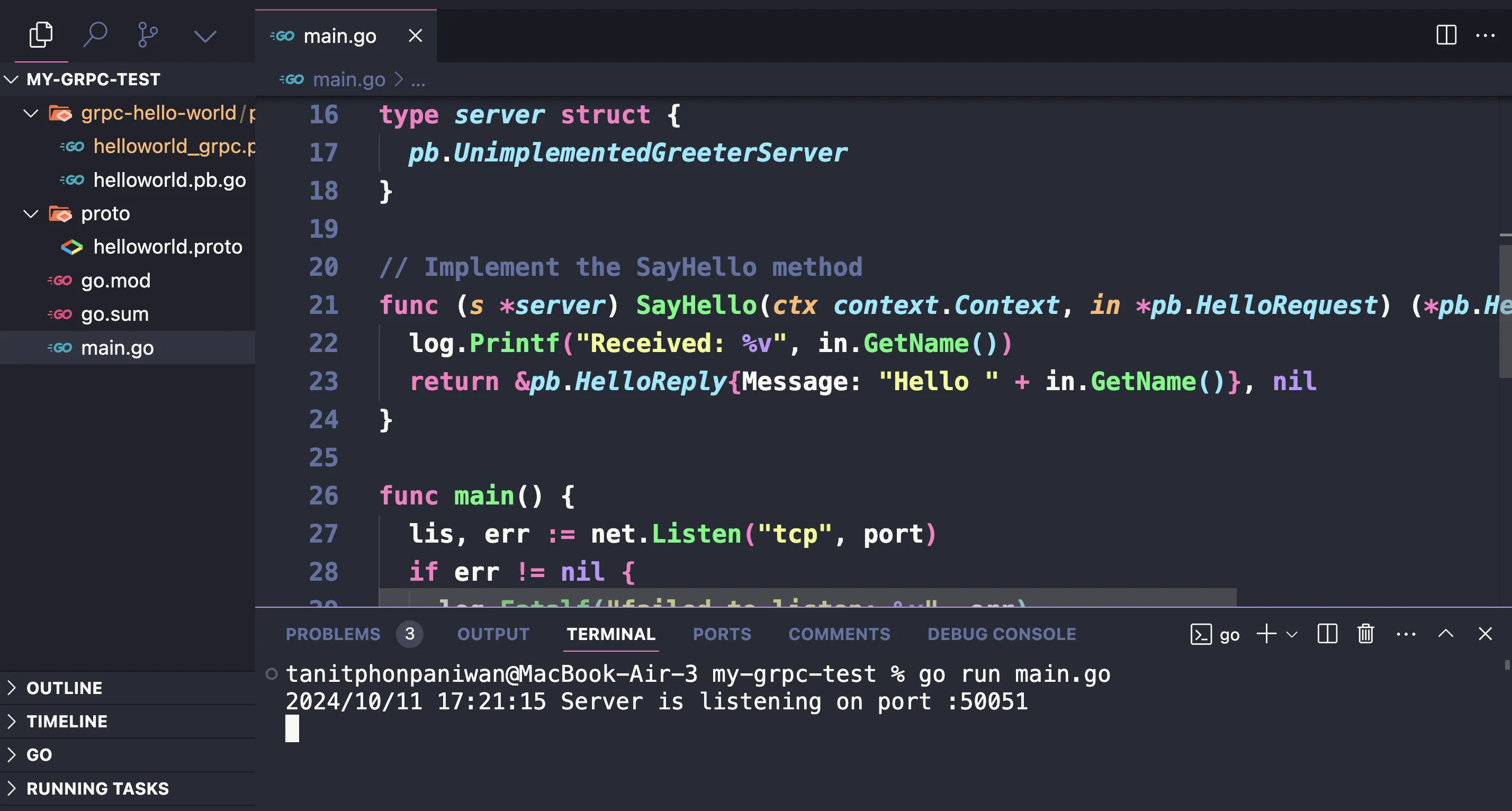Open go.mod file
Viewport: 1512px width, 811px height.
coord(115,281)
